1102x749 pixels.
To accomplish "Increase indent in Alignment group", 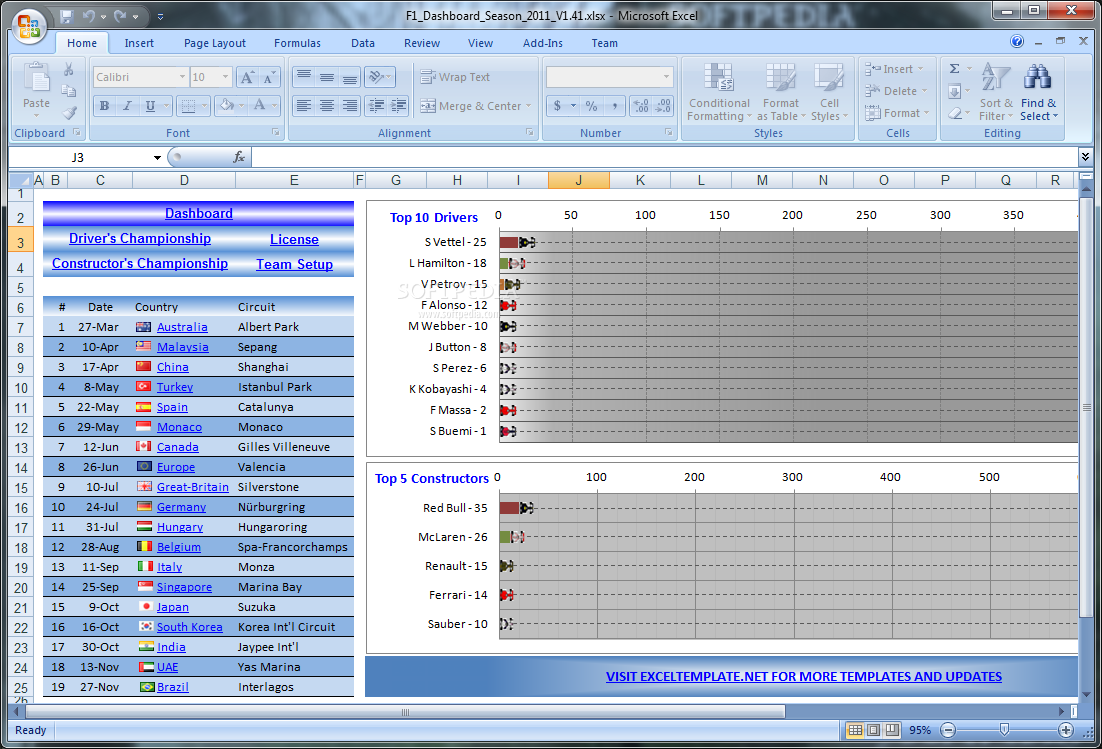I will point(399,106).
